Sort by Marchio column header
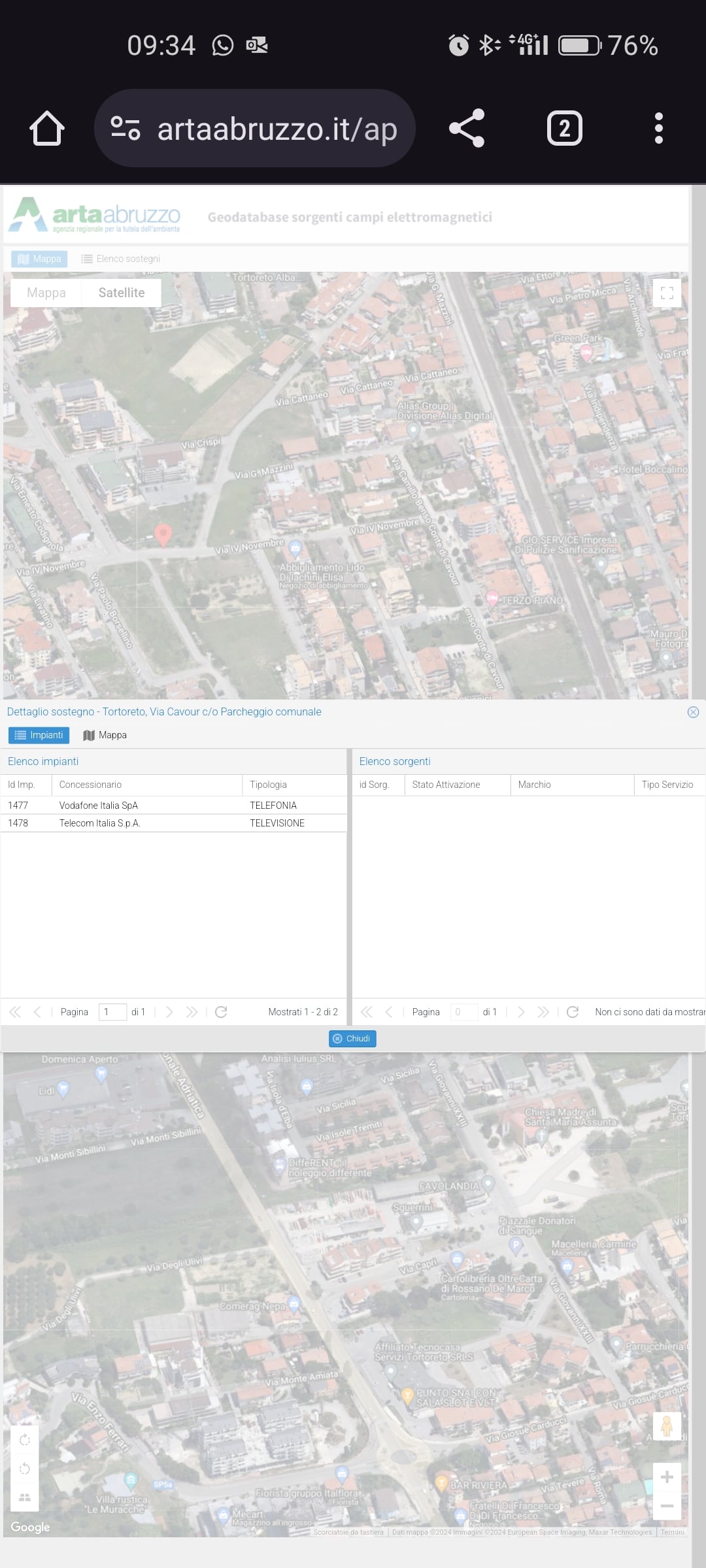The width and height of the screenshot is (706, 1568). point(572,785)
